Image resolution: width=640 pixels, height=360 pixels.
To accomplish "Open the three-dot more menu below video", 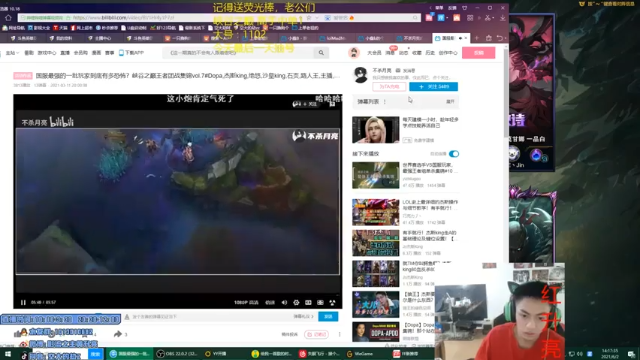I will pos(340,334).
